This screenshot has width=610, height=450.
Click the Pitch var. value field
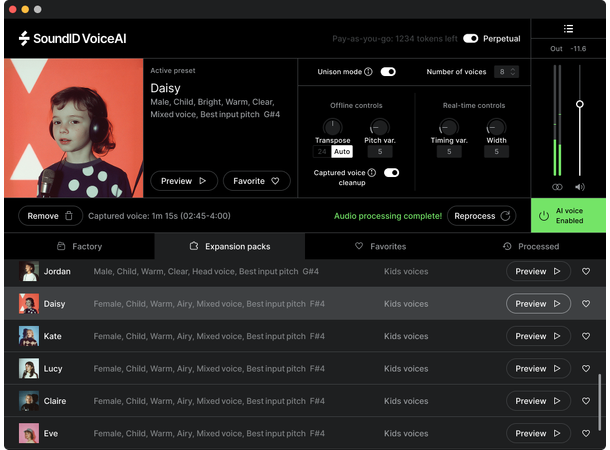[380, 151]
